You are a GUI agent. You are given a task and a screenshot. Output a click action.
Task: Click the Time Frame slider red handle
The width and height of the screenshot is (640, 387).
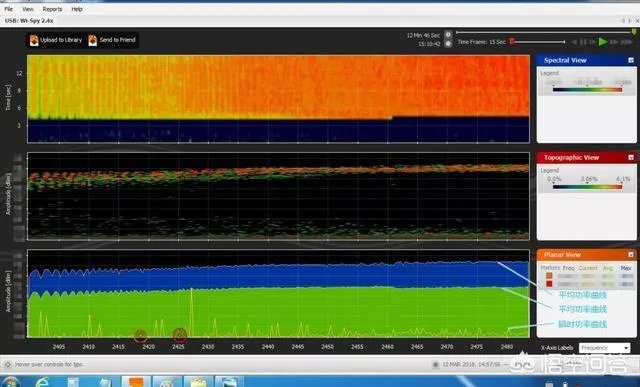pyautogui.click(x=512, y=41)
